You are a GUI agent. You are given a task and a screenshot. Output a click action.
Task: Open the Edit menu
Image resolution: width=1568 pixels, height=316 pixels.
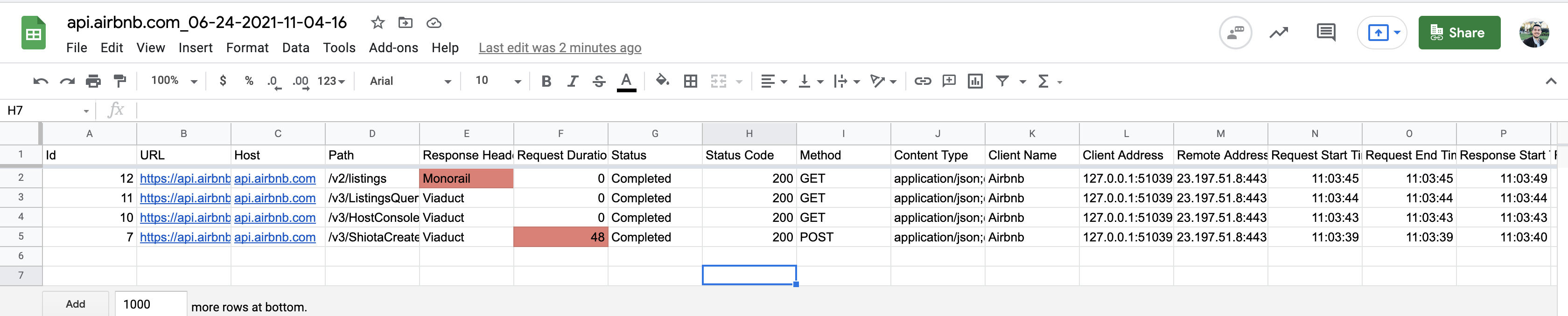(112, 48)
